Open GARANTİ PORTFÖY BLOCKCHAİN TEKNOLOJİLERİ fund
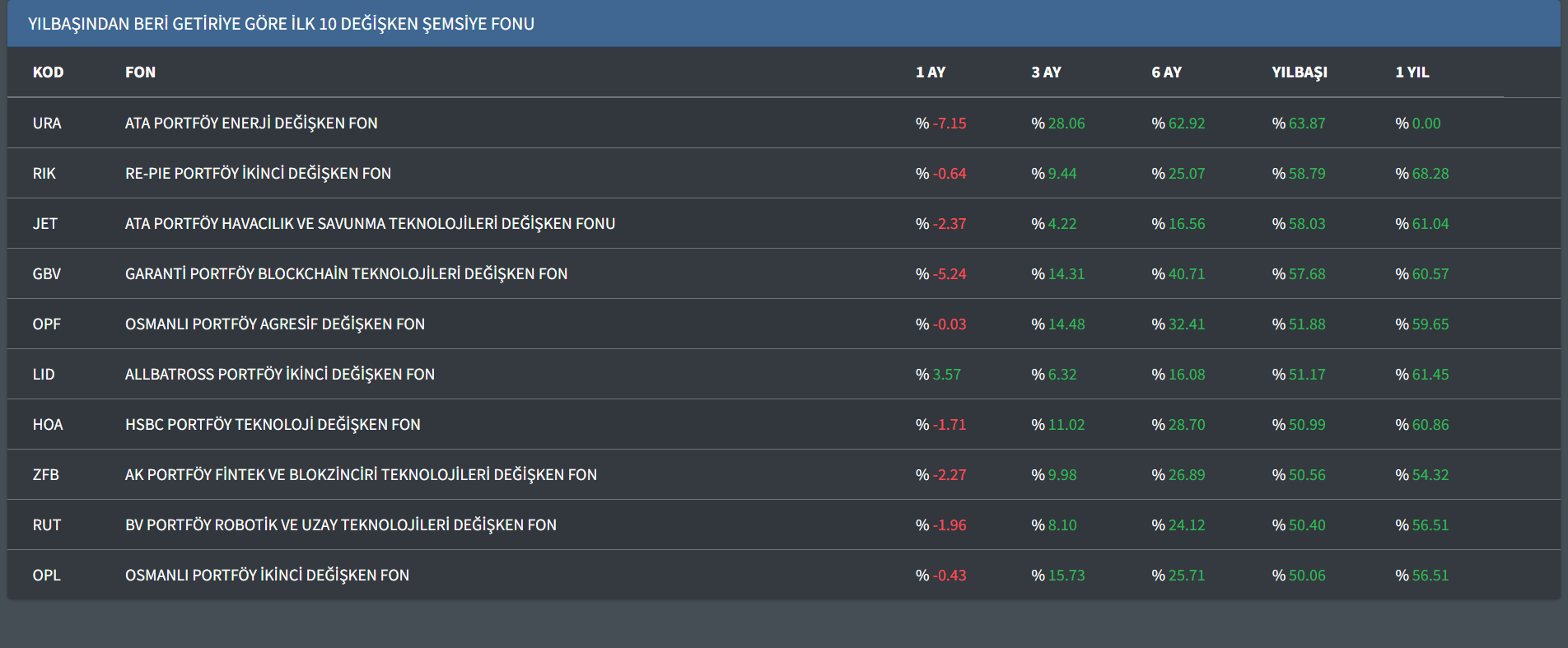This screenshot has height=648, width=1568. click(x=346, y=274)
